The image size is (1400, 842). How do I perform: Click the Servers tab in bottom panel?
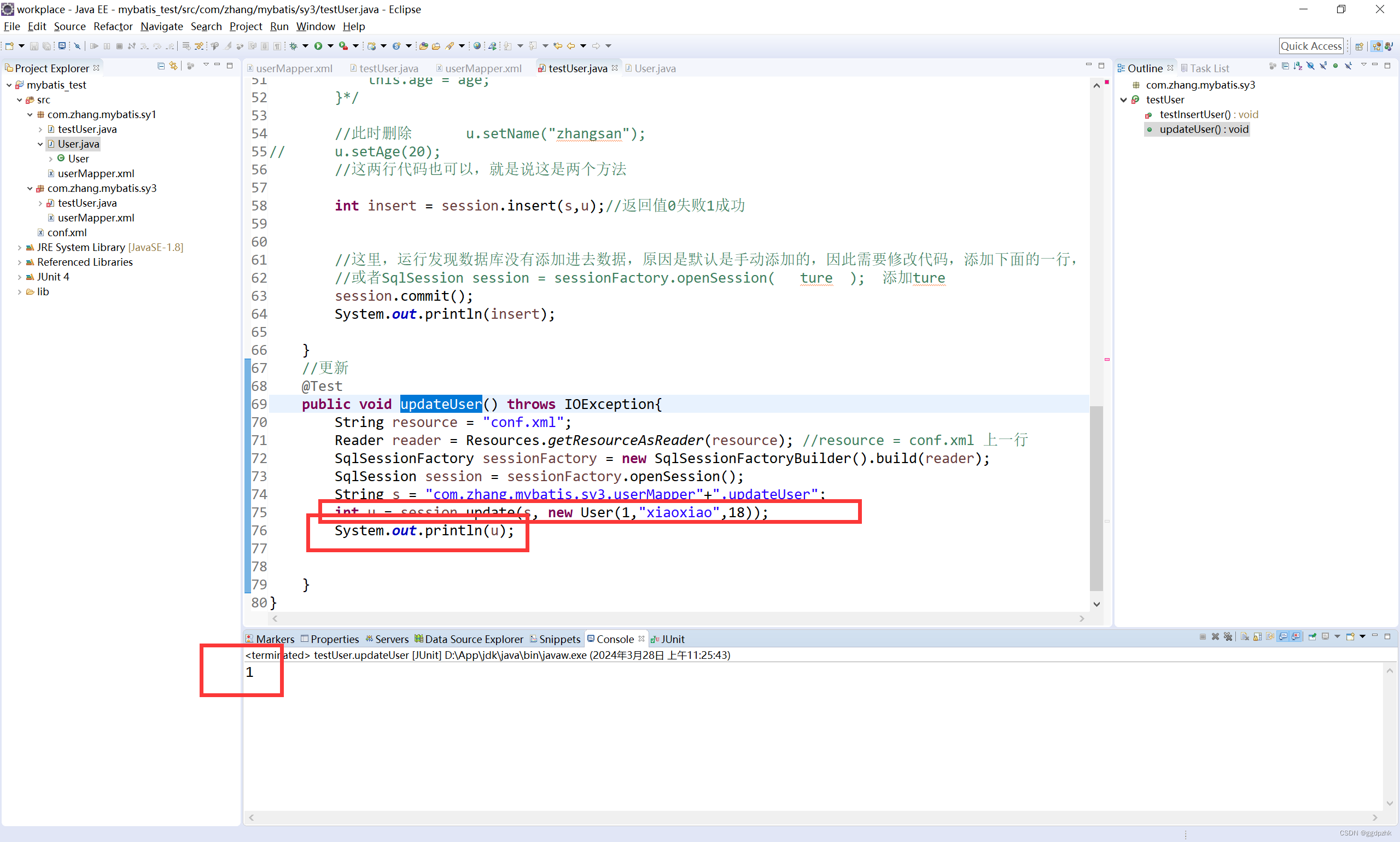coord(389,639)
